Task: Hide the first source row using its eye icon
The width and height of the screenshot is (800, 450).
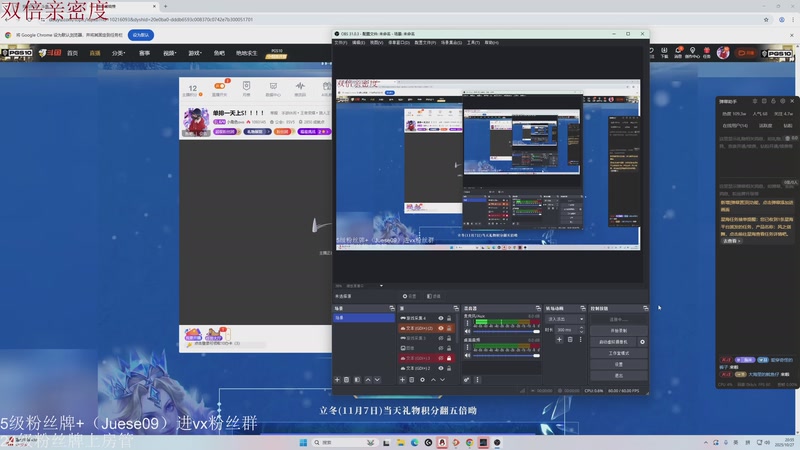Action: tap(441, 318)
